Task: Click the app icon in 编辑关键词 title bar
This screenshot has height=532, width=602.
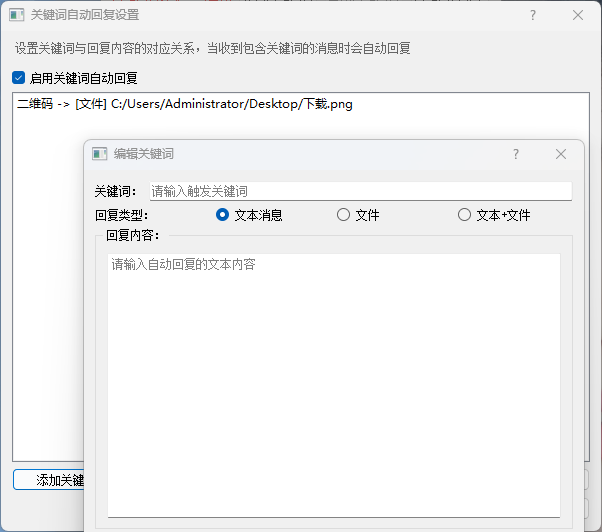Action: pyautogui.click(x=99, y=154)
